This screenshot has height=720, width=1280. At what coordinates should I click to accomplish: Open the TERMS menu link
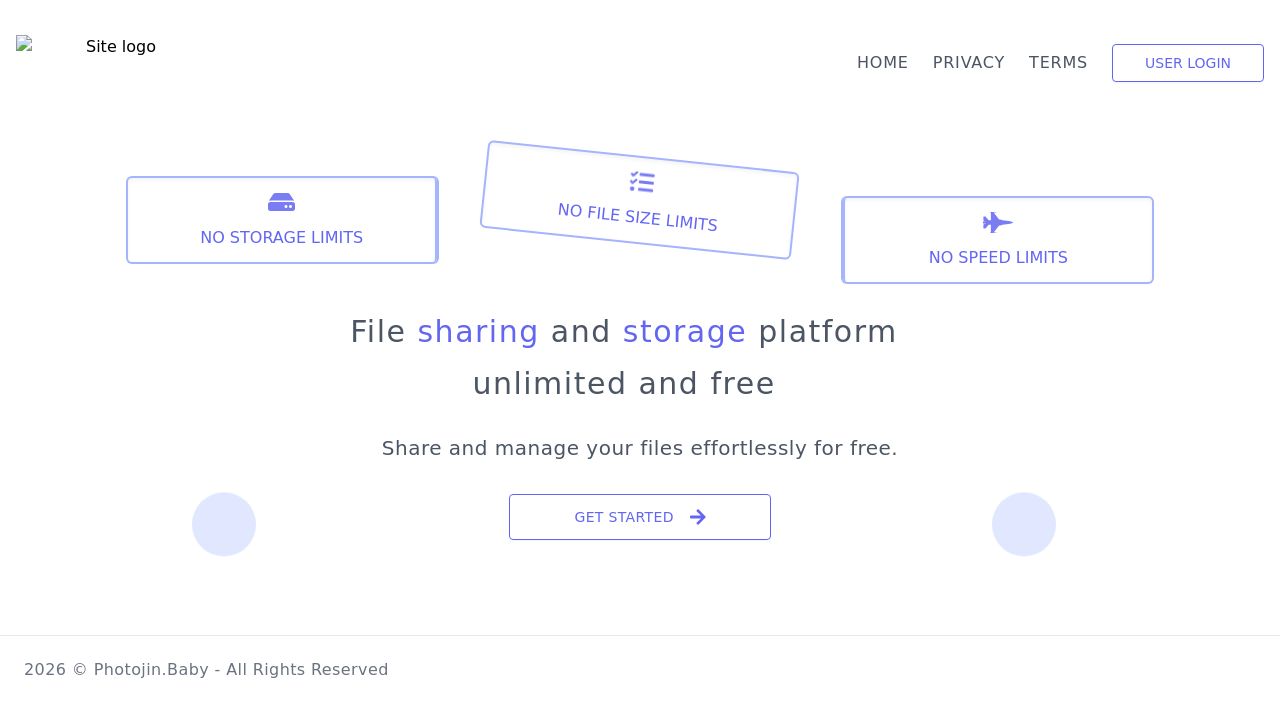click(x=1058, y=63)
